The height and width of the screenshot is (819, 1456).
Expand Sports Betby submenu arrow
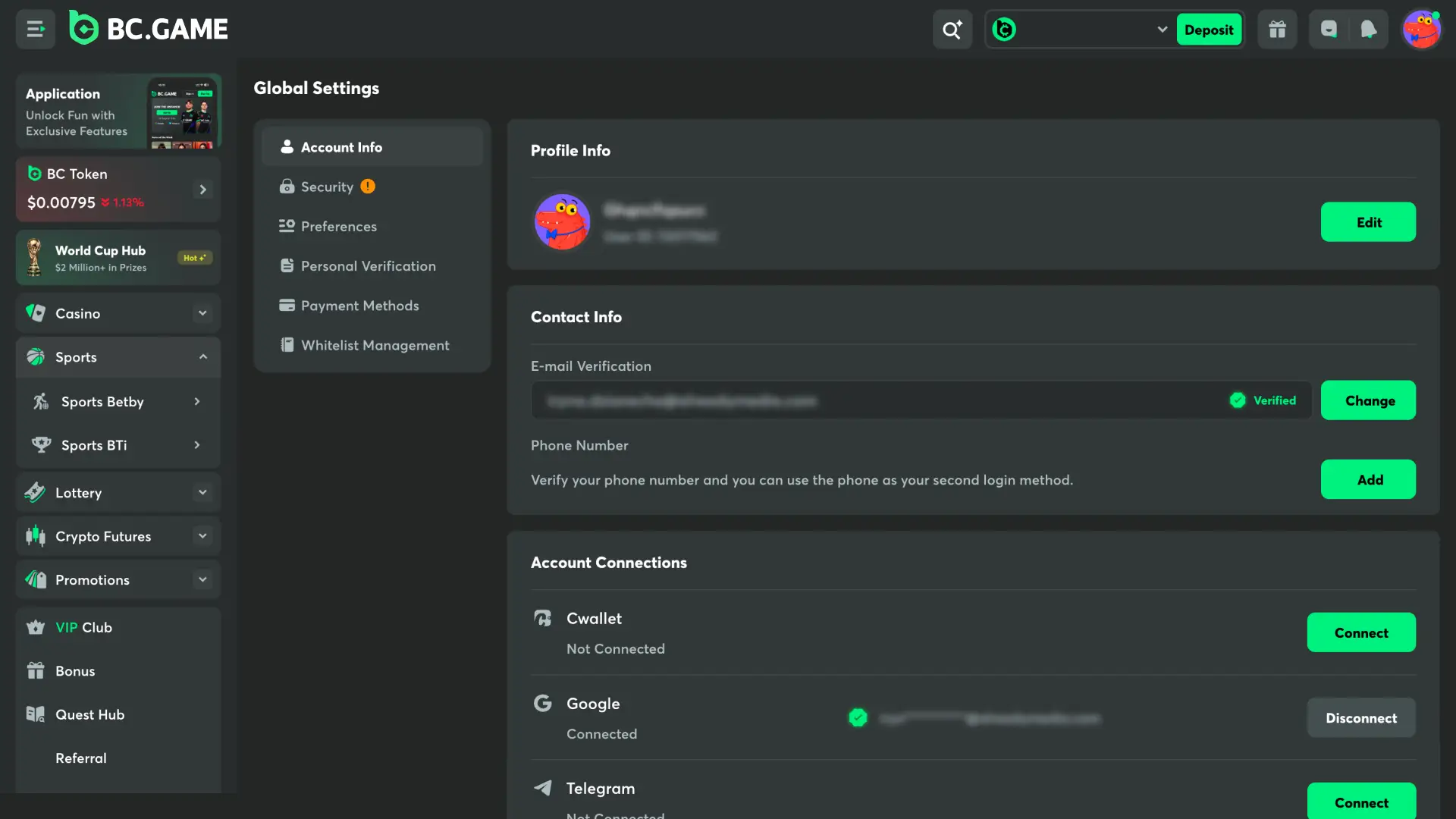pyautogui.click(x=197, y=402)
